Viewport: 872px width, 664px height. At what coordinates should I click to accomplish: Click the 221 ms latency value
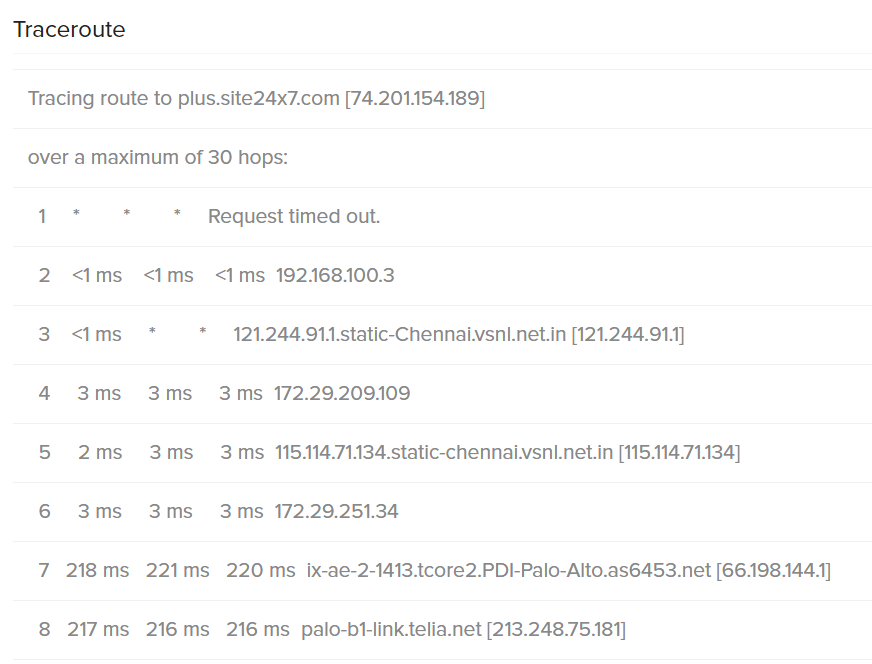click(178, 570)
